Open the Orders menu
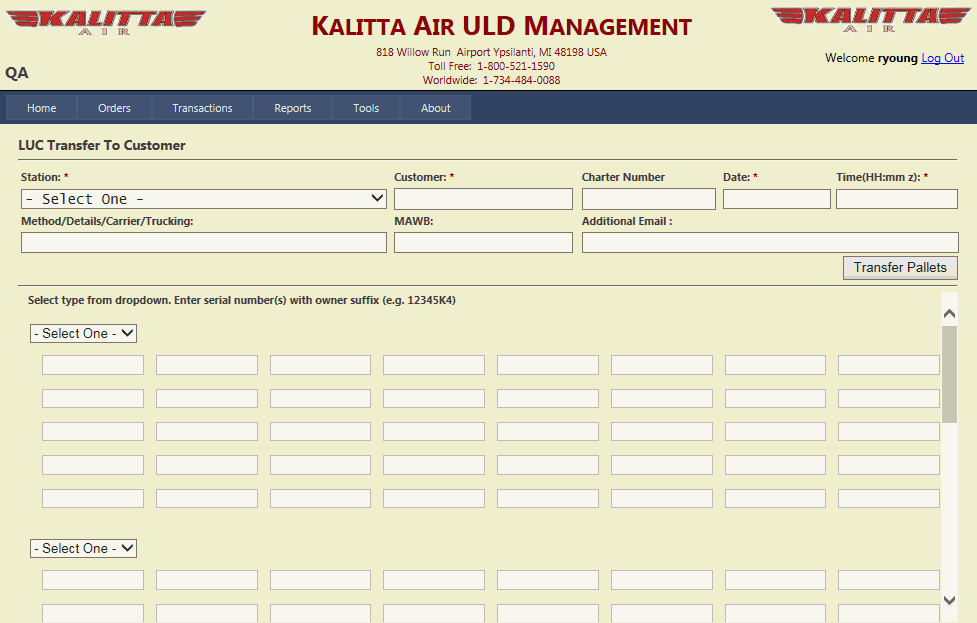Viewport: 977px width, 623px height. tap(114, 108)
